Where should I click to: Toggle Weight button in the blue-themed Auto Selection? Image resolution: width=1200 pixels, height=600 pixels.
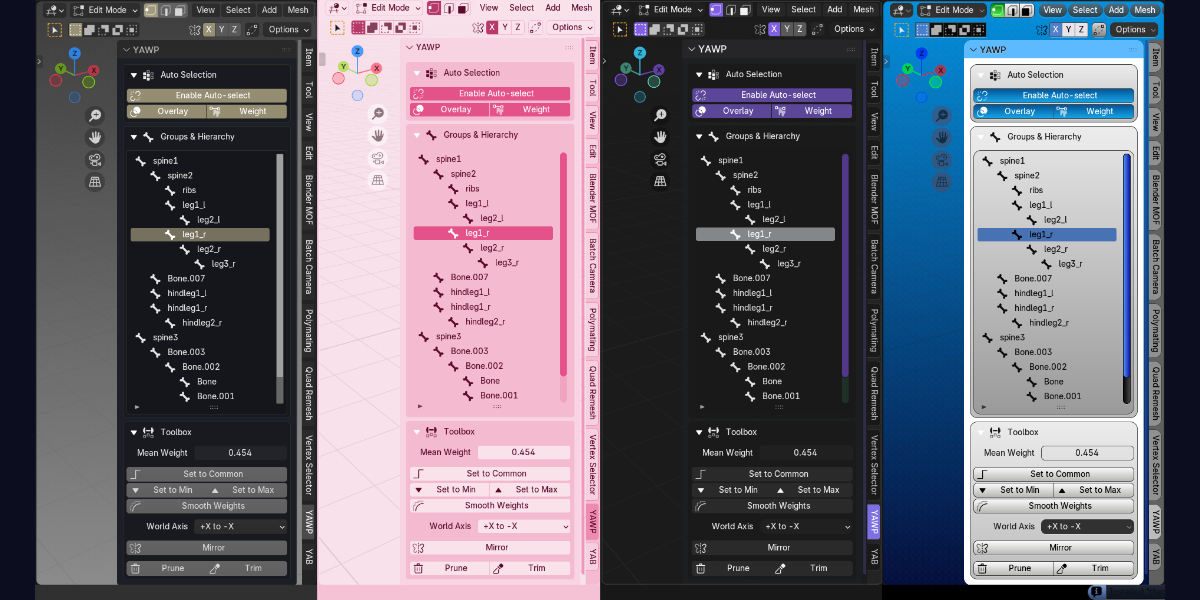[x=1094, y=112]
